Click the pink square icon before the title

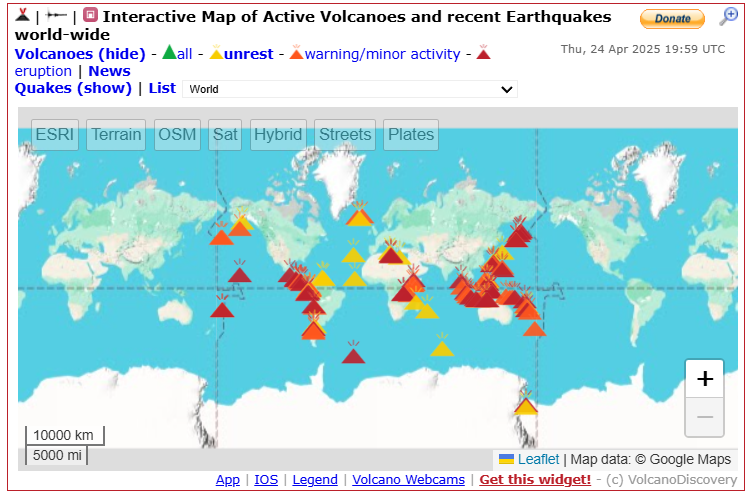coord(90,15)
